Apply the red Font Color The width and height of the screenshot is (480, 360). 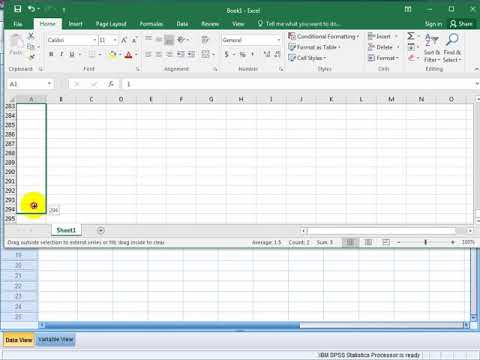tap(128, 55)
